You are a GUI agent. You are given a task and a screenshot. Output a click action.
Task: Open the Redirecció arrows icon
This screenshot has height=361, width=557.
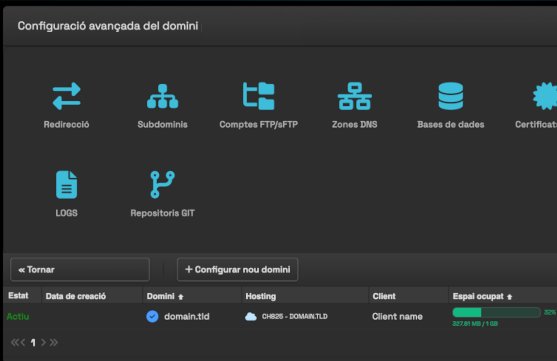tap(66, 96)
